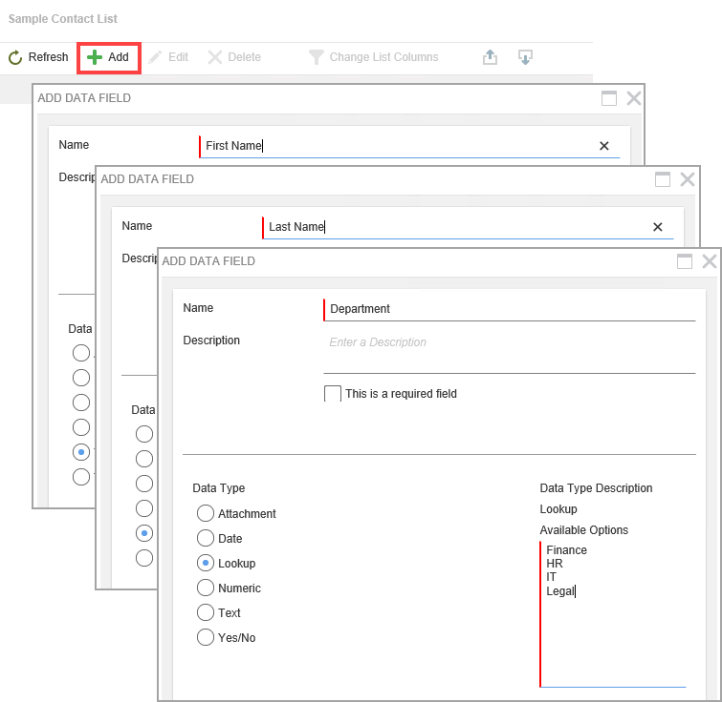Select the Attachment data type

coord(205,513)
